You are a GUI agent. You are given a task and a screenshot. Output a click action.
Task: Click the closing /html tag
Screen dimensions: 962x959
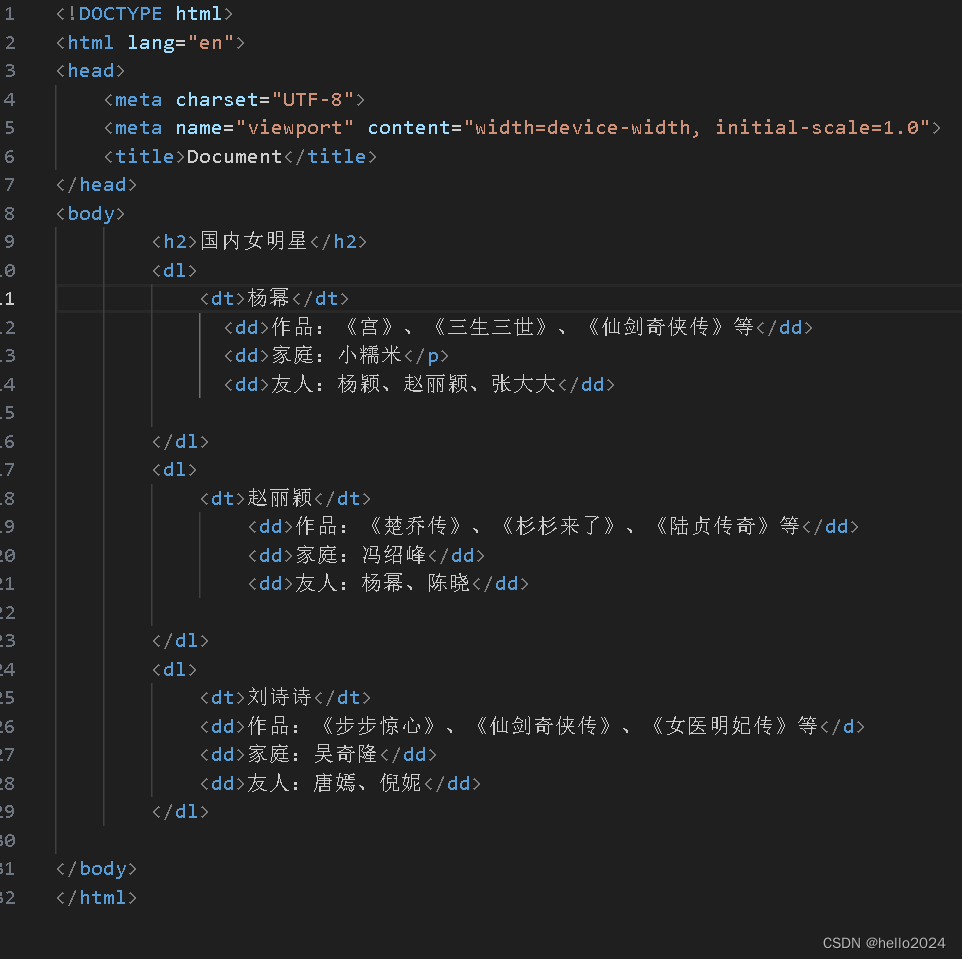point(96,898)
